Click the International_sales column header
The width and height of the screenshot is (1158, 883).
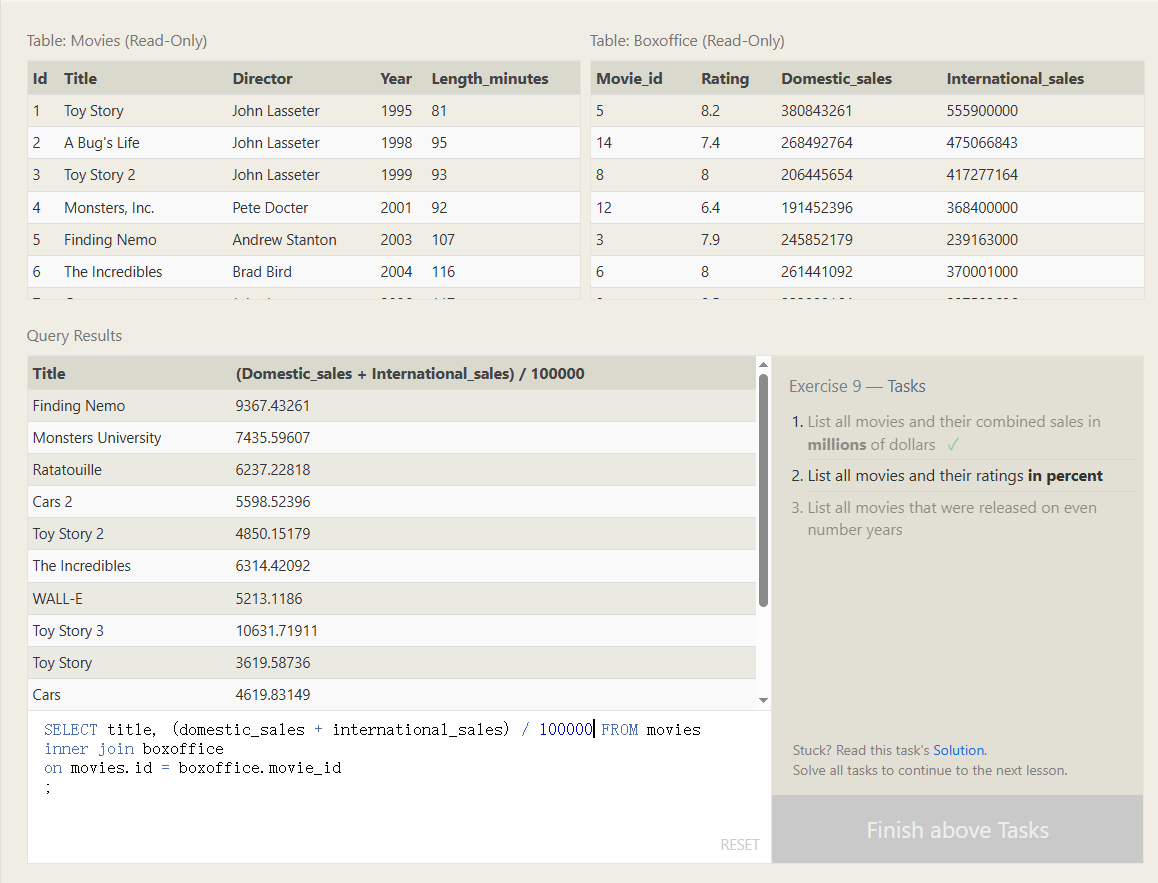1015,78
